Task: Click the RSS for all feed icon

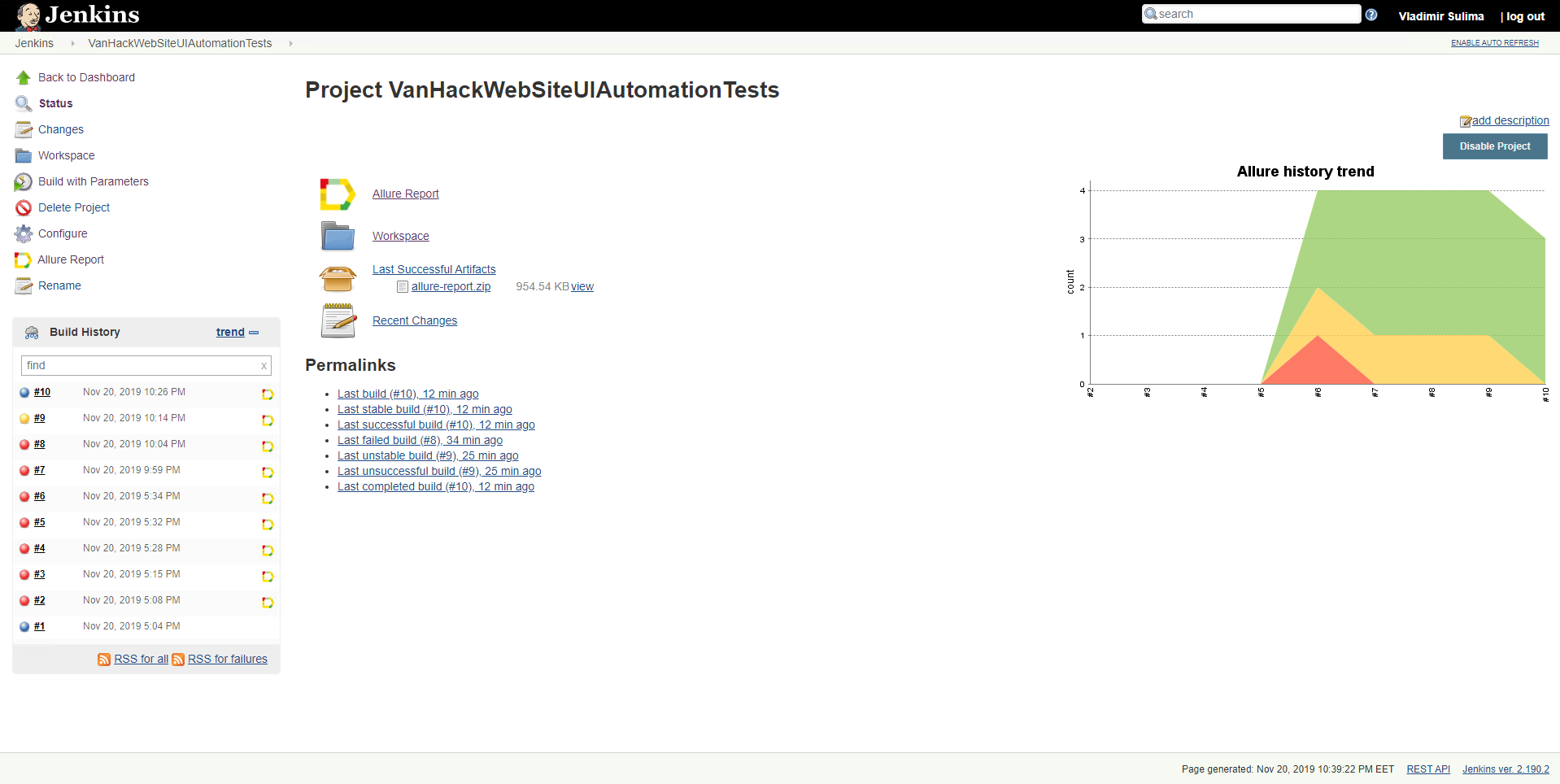Action: (x=104, y=660)
